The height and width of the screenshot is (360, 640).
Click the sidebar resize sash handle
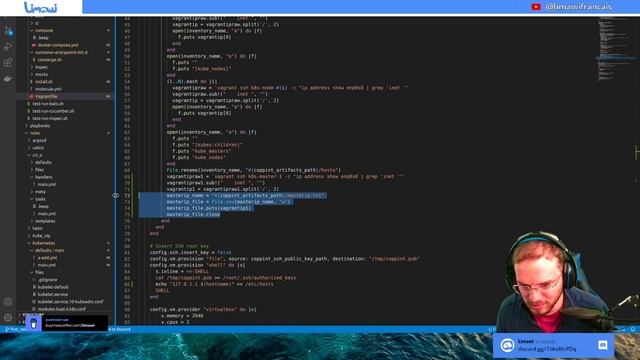coord(116,196)
